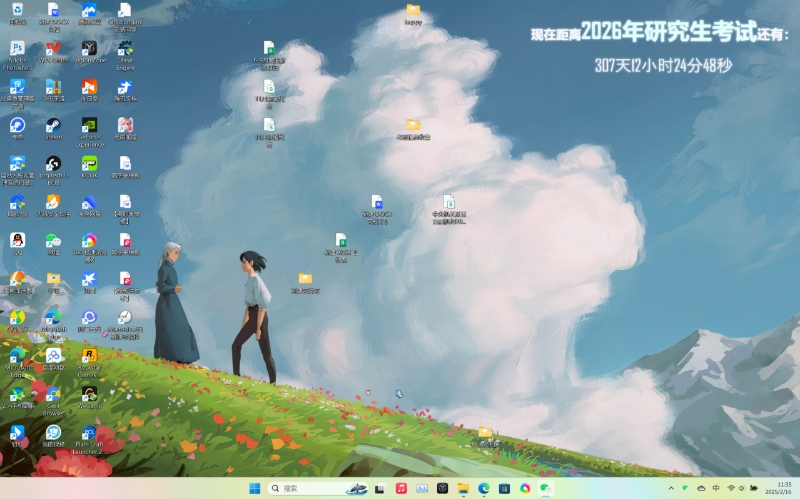Launch Plain Craft Launcher 2 shortcut
Screen dimensions: 800x499
[89, 433]
